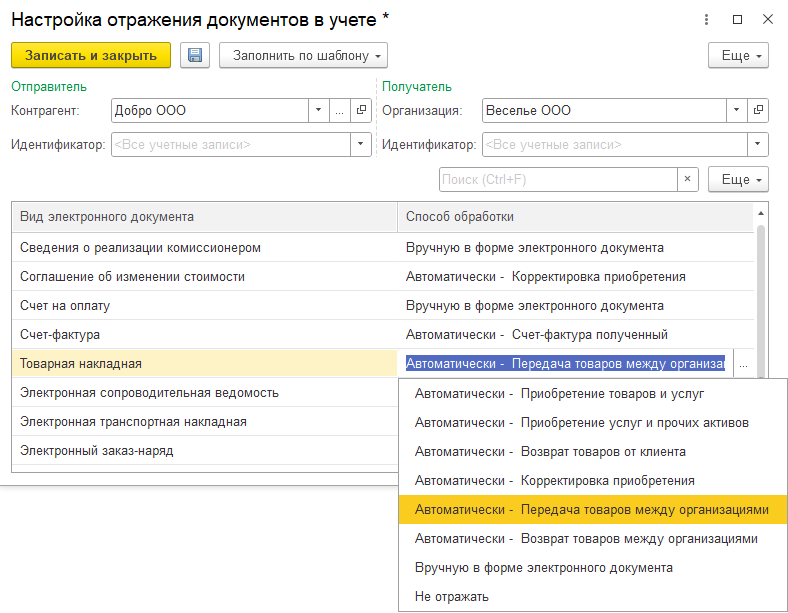Choose 'Не отражать' from the list
Viewport: 788px width, 613px height.
click(452, 597)
